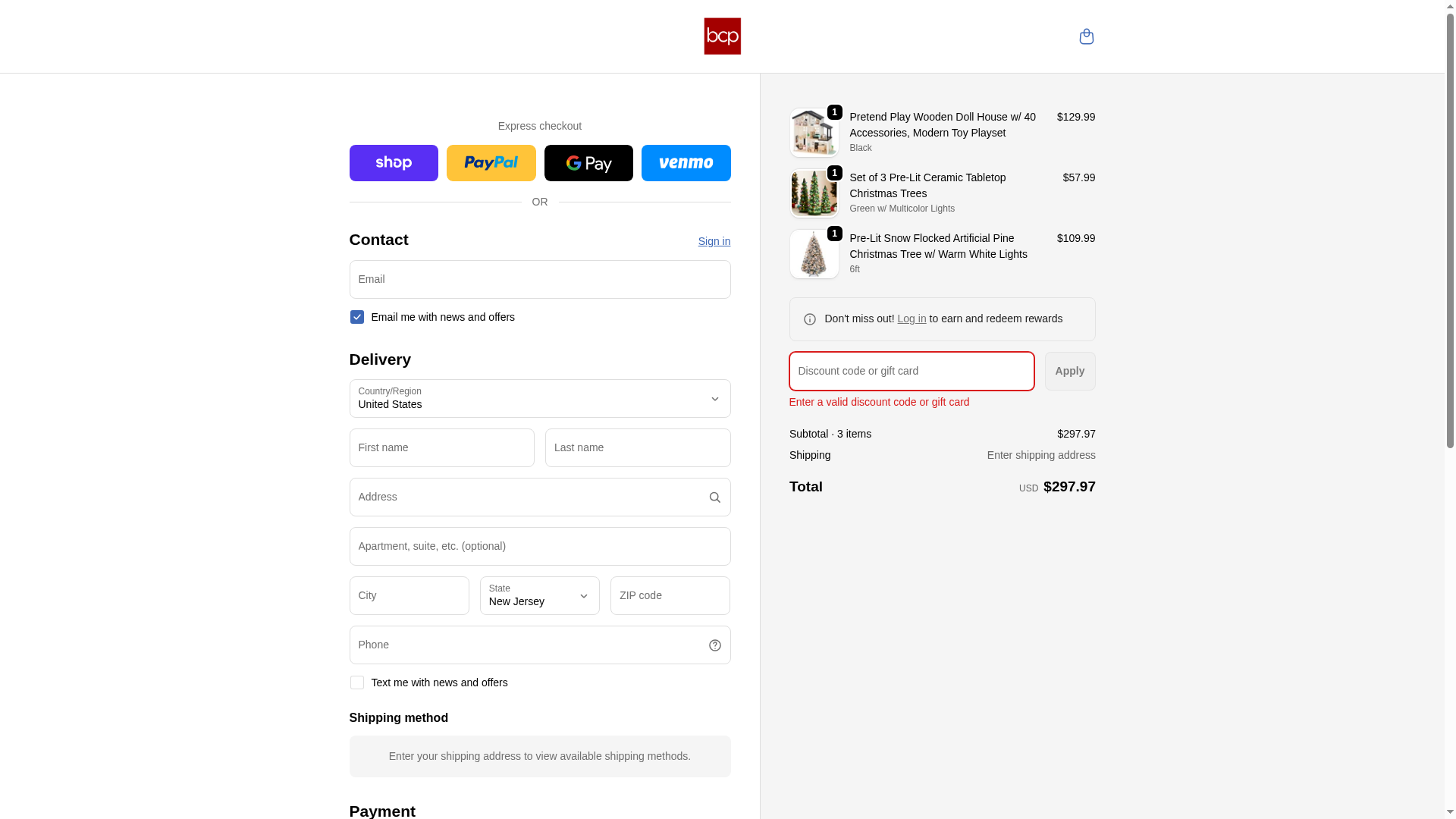Open the Country/Region dropdown
The height and width of the screenshot is (819, 1456).
539,399
